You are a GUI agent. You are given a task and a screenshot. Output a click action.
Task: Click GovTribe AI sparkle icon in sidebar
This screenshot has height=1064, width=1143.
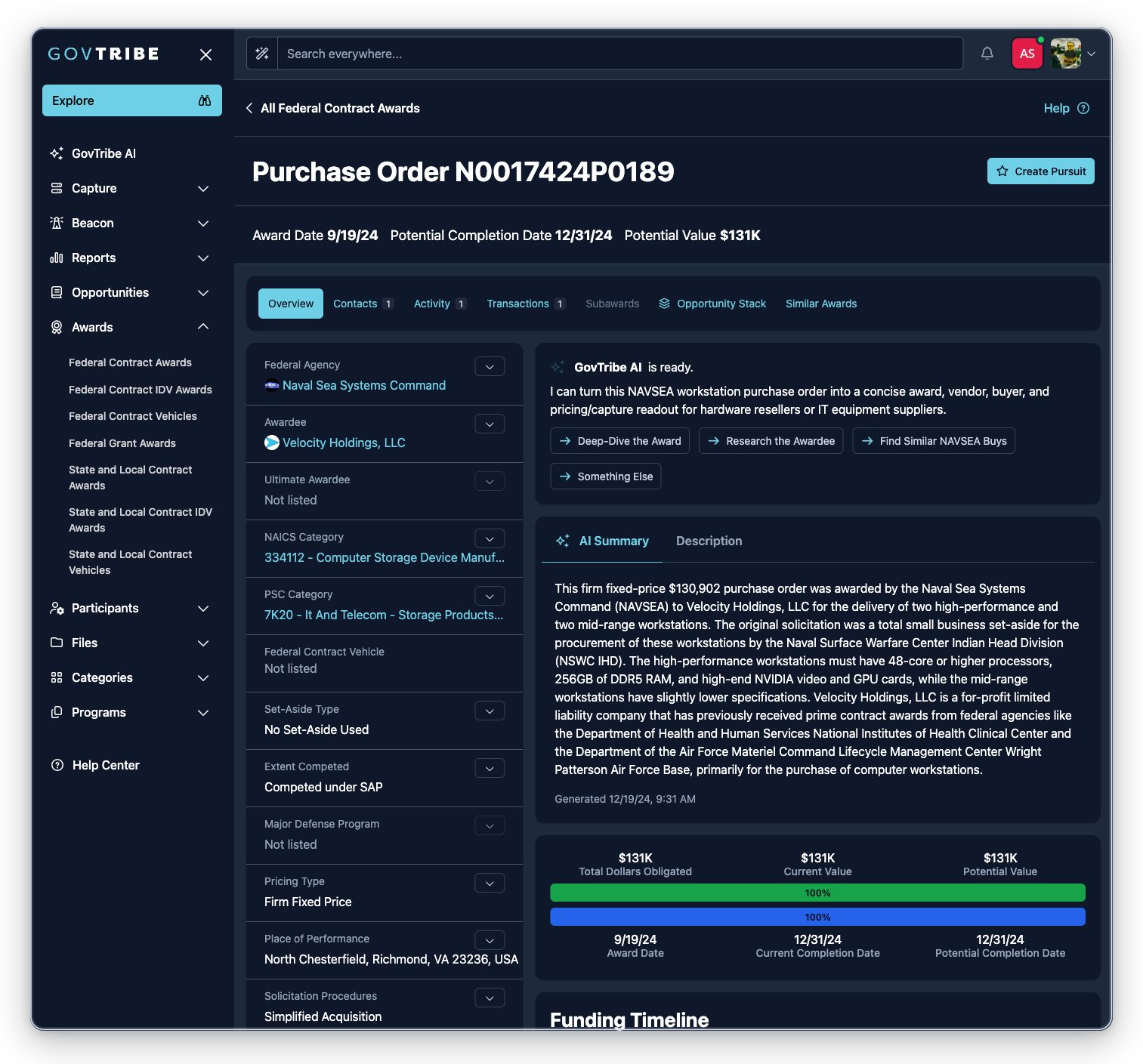tap(57, 153)
